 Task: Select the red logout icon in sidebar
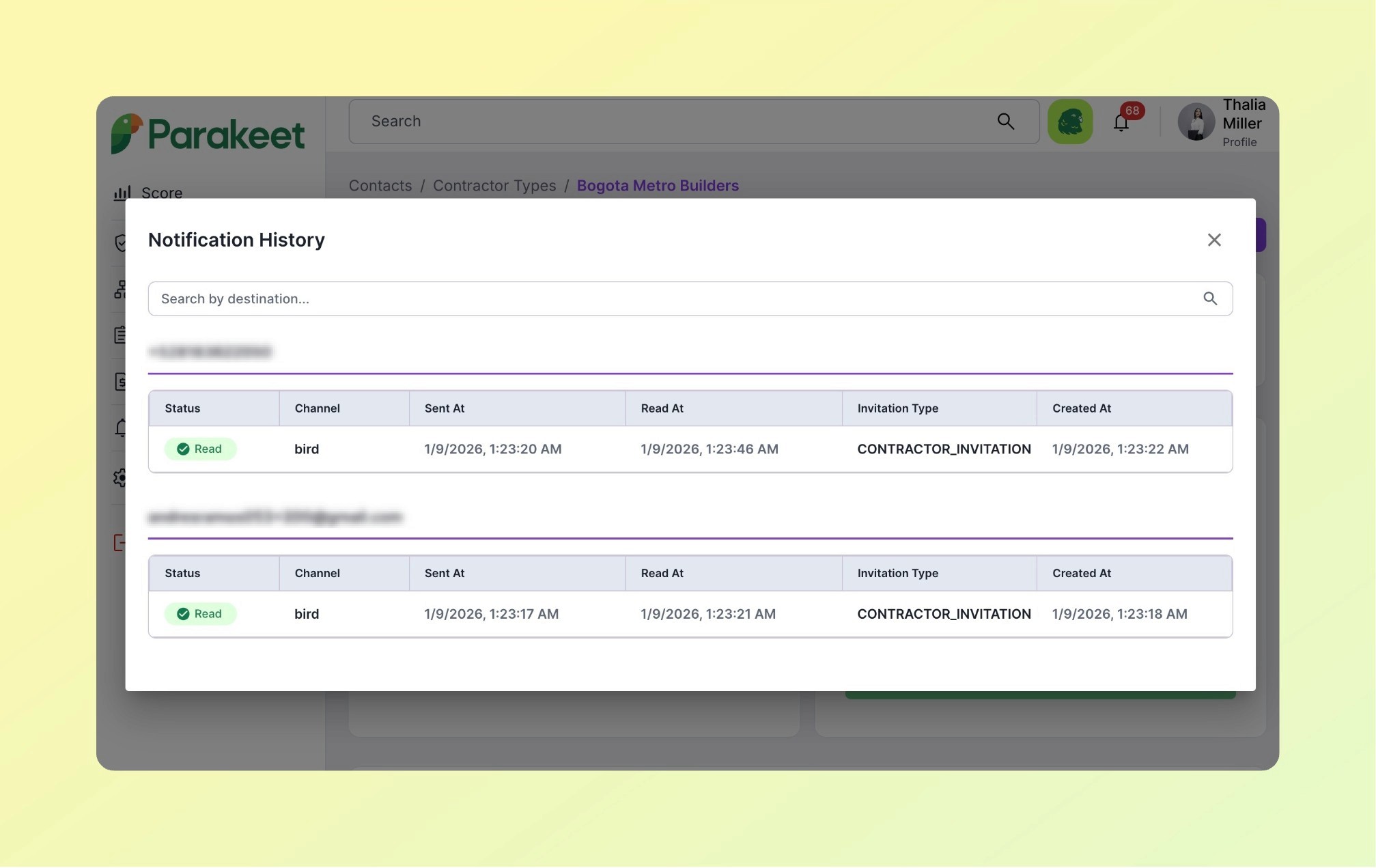[120, 543]
